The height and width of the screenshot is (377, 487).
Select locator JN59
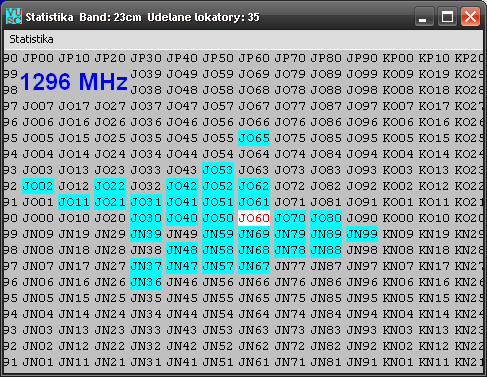click(218, 234)
